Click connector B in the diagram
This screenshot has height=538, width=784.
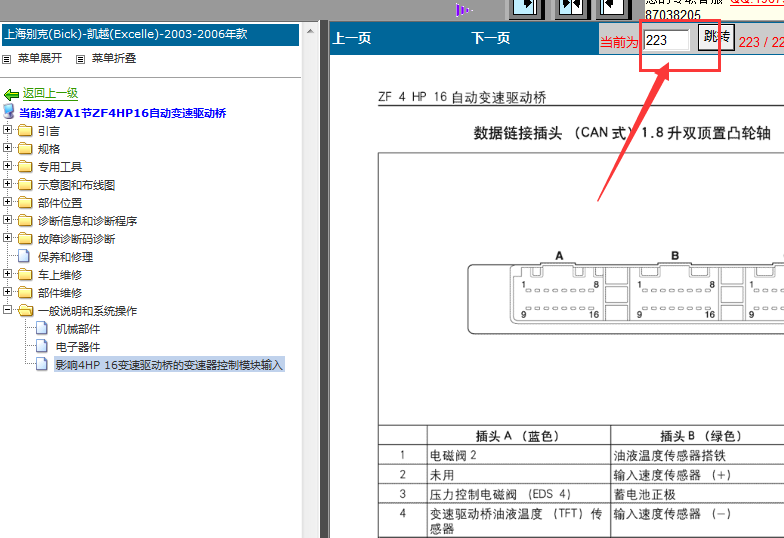coord(675,294)
